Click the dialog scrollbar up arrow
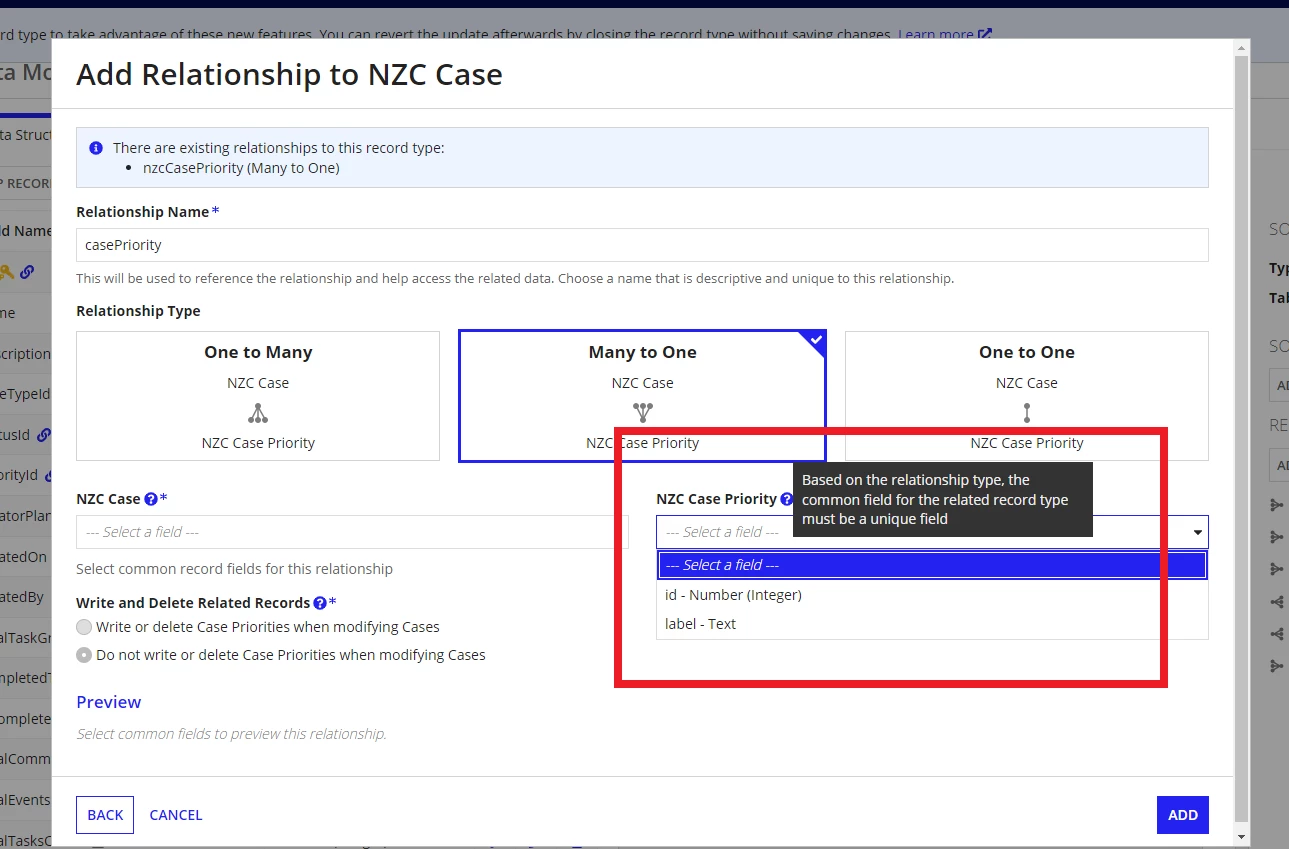 (x=1241, y=47)
